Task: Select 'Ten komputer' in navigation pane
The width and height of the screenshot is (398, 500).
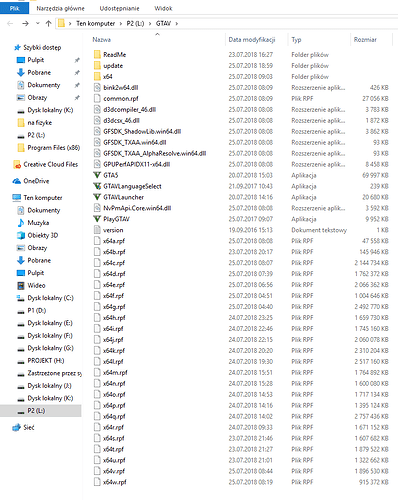Action: click(x=43, y=198)
